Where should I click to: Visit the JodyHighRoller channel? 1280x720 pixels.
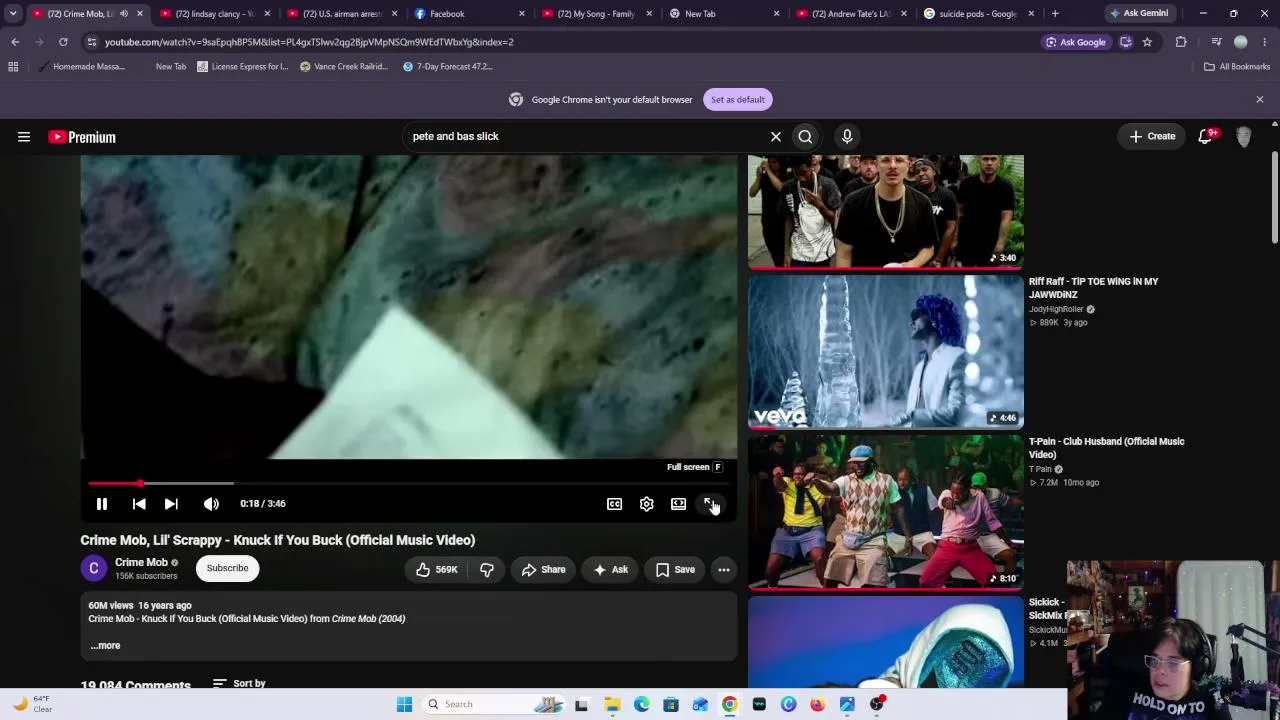[x=1056, y=309]
